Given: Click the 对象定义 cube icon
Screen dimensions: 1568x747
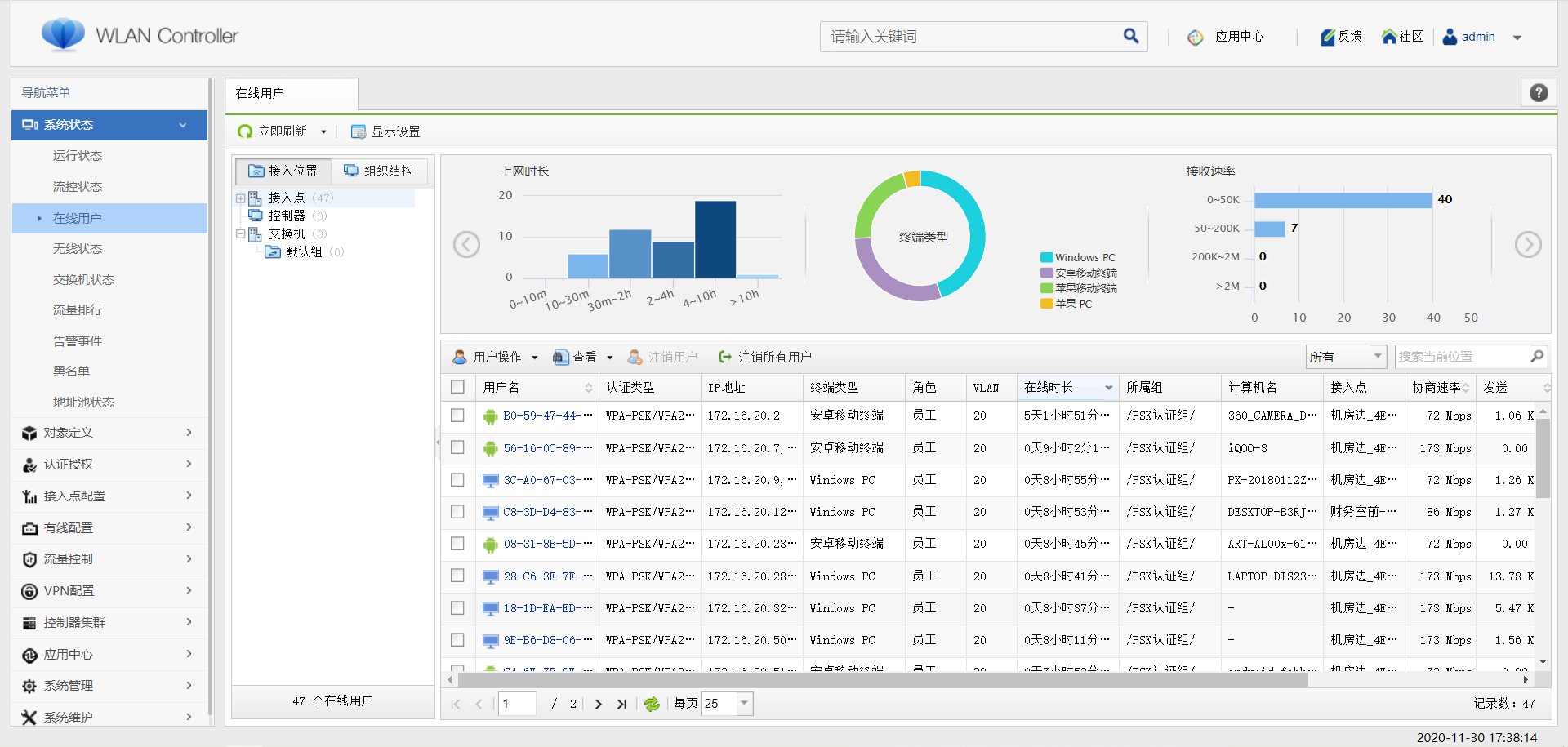Looking at the screenshot, I should (x=29, y=433).
